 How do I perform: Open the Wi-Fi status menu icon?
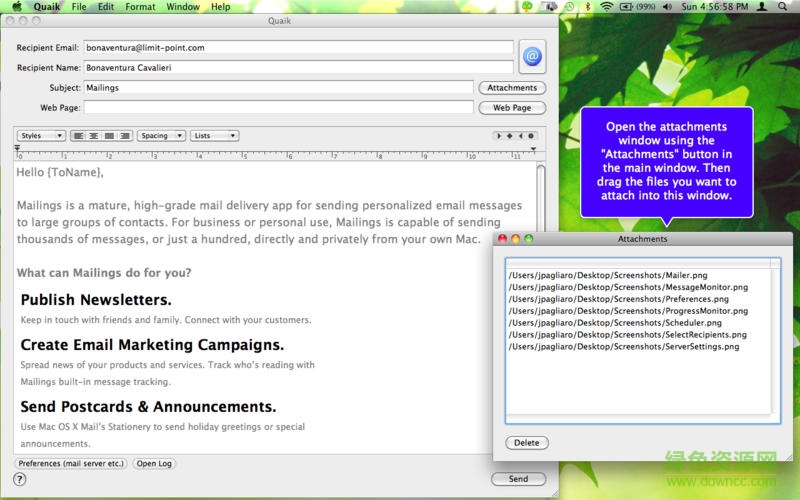pyautogui.click(x=606, y=6)
